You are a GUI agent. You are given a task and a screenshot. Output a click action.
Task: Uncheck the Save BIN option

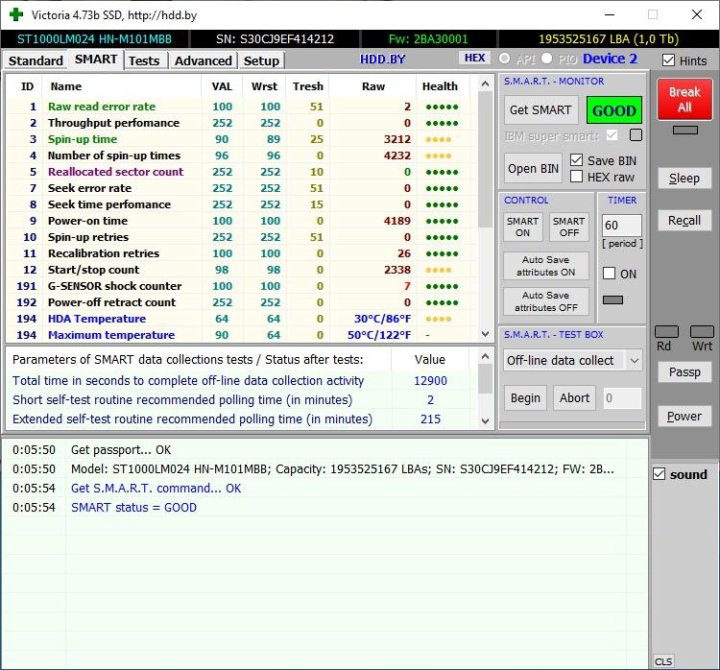(576, 160)
